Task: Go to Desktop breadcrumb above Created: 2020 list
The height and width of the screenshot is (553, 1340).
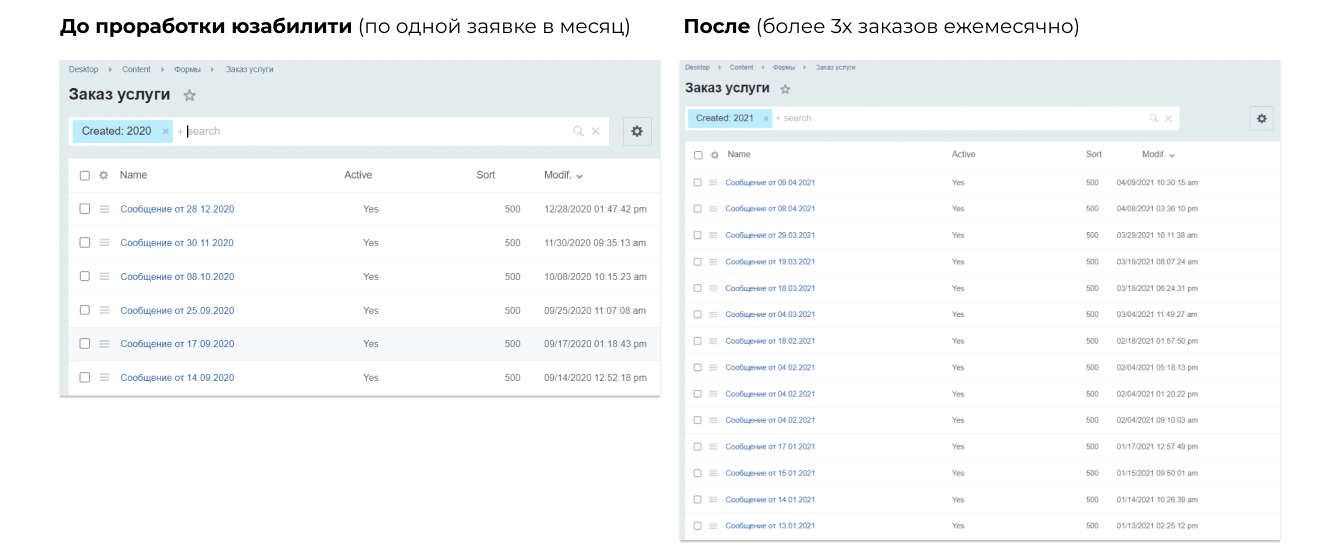Action: [x=84, y=70]
